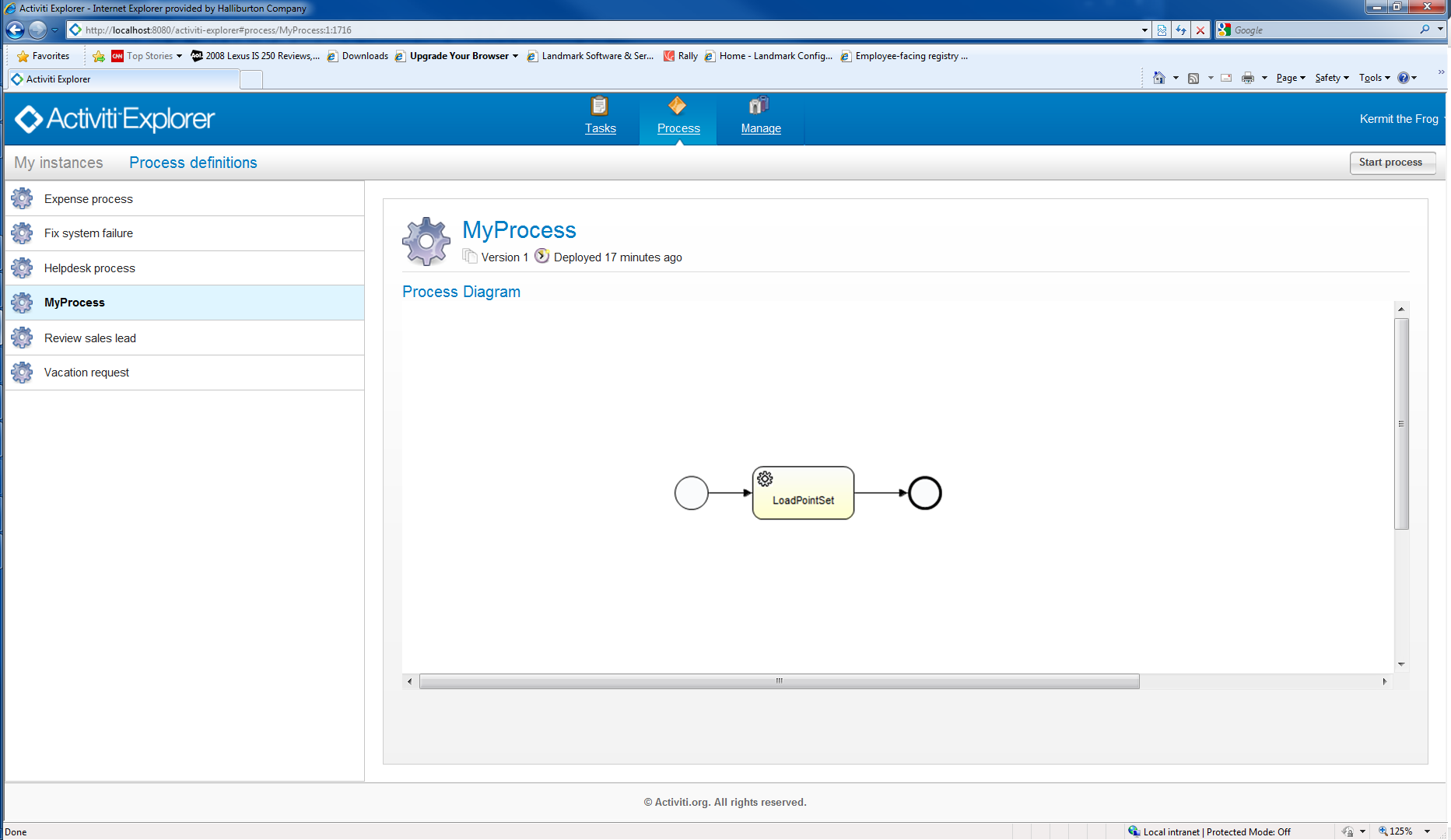
Task: Expand the Safety dropdown menu
Action: click(1331, 78)
